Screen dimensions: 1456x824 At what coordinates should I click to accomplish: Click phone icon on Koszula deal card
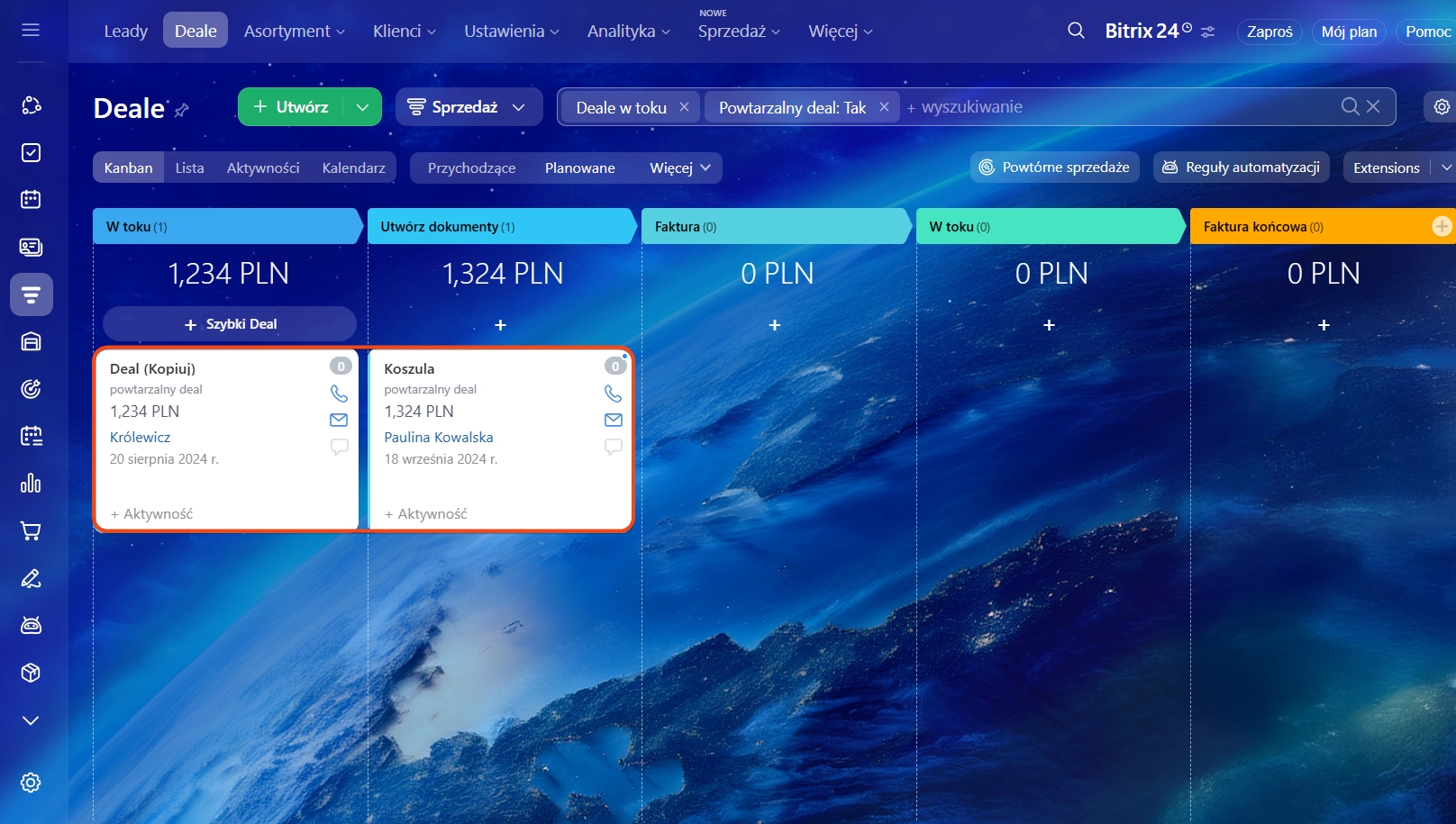613,394
